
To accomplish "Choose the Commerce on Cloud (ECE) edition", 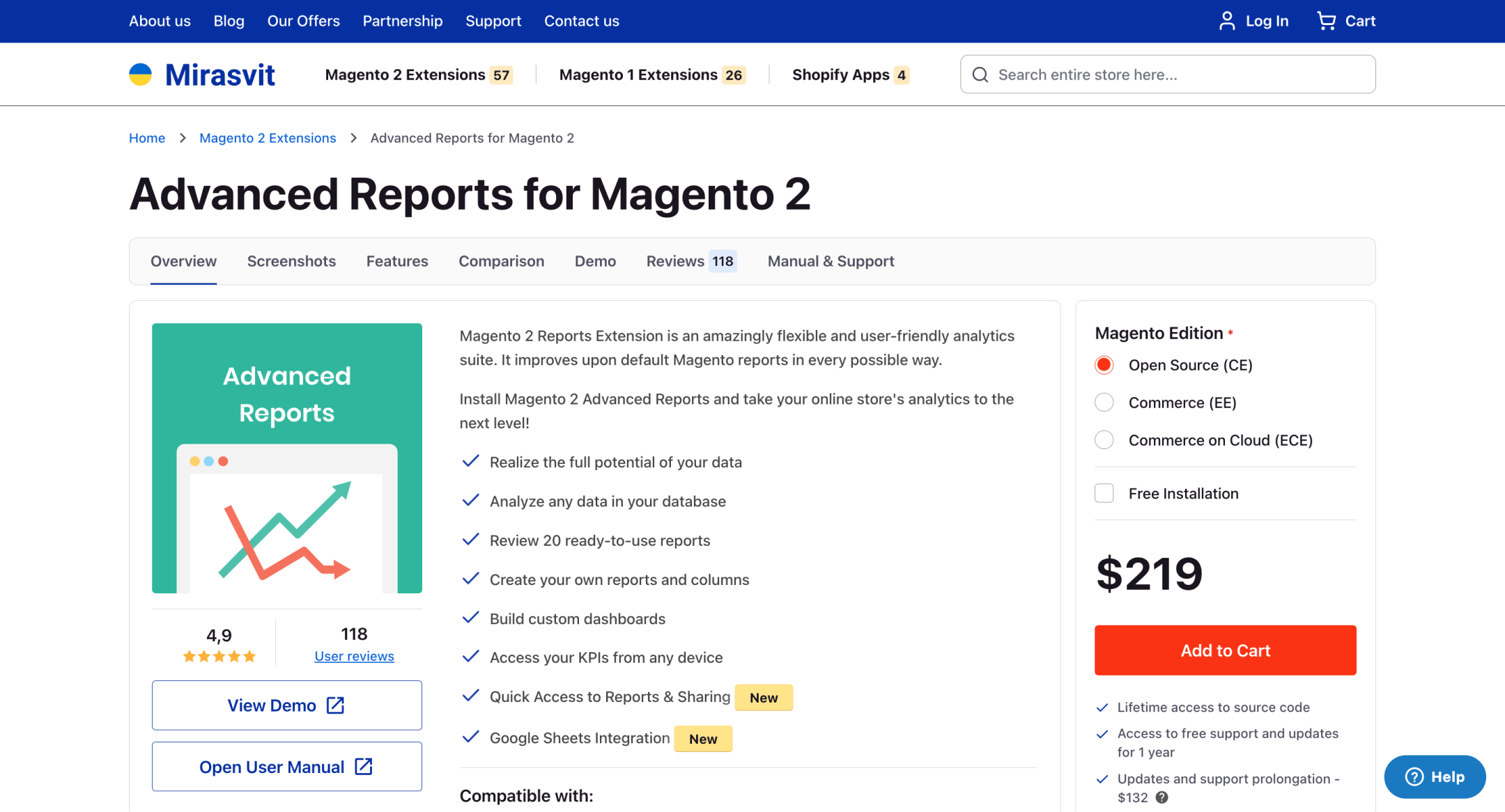I will click(1104, 440).
